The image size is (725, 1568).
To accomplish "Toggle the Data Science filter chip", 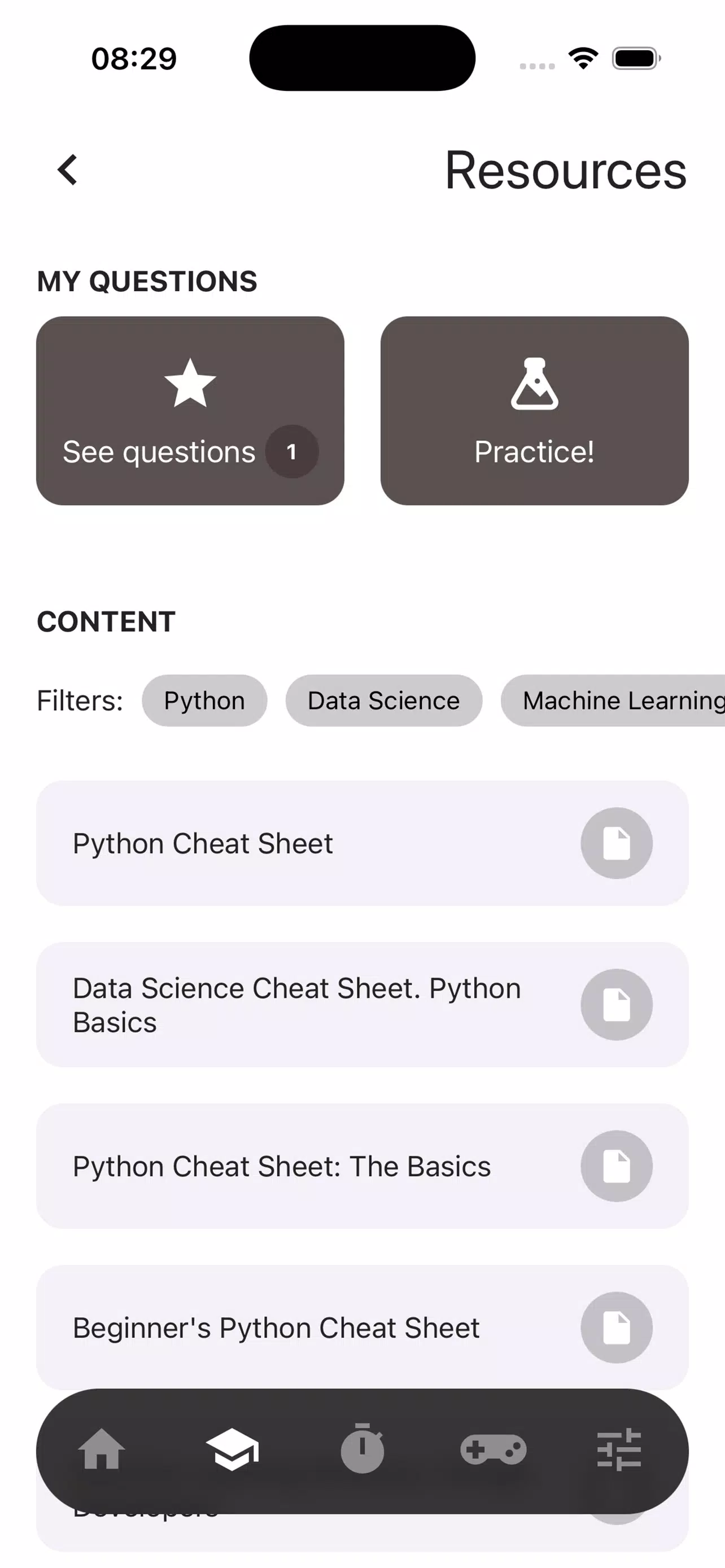I will click(x=383, y=700).
